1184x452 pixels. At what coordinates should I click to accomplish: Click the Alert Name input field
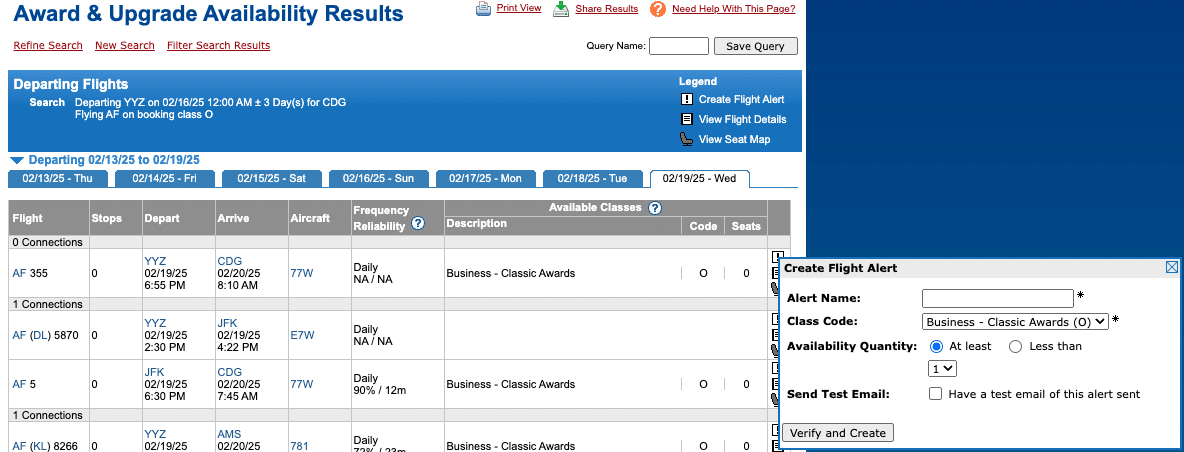click(x=997, y=298)
